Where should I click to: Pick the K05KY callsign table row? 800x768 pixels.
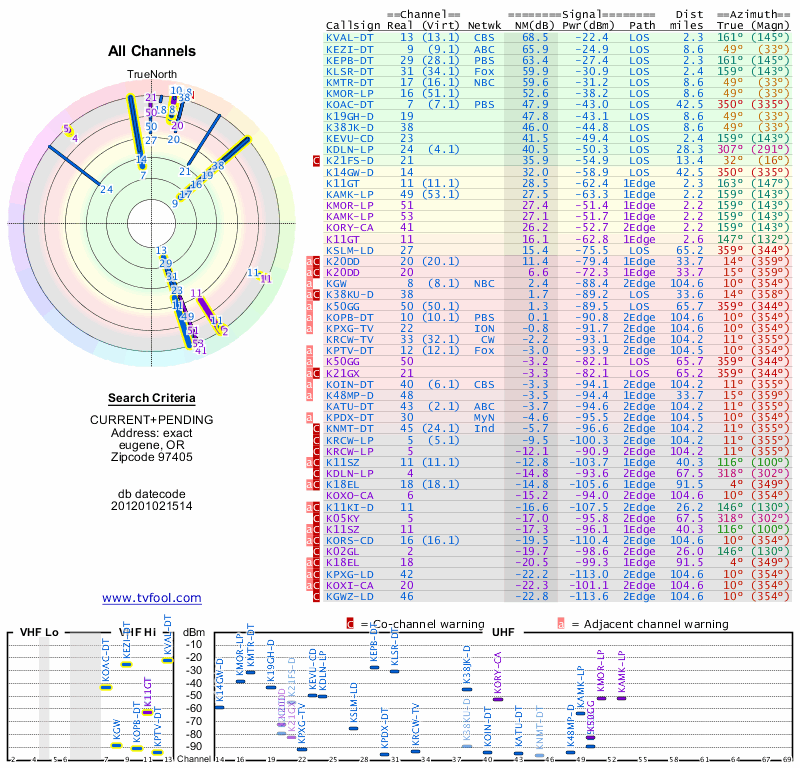pyautogui.click(x=559, y=518)
